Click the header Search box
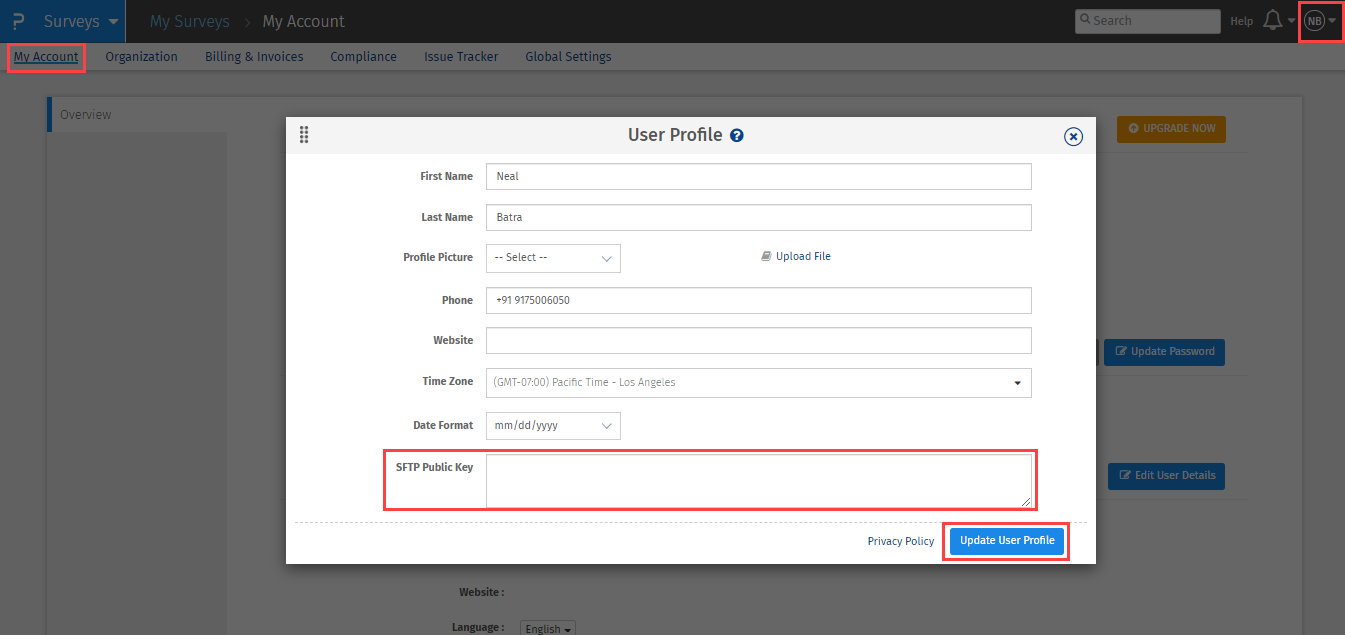The height and width of the screenshot is (635, 1345). 1148,21
